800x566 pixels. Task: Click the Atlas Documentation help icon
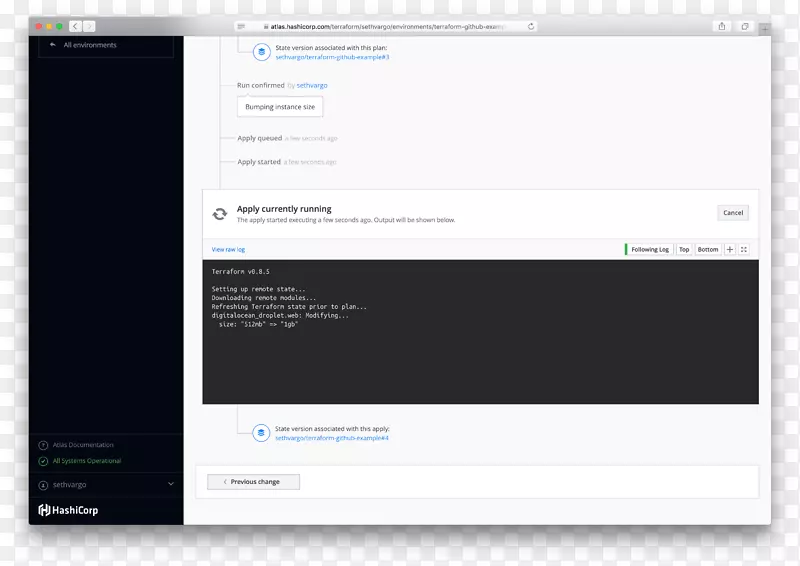click(x=43, y=445)
